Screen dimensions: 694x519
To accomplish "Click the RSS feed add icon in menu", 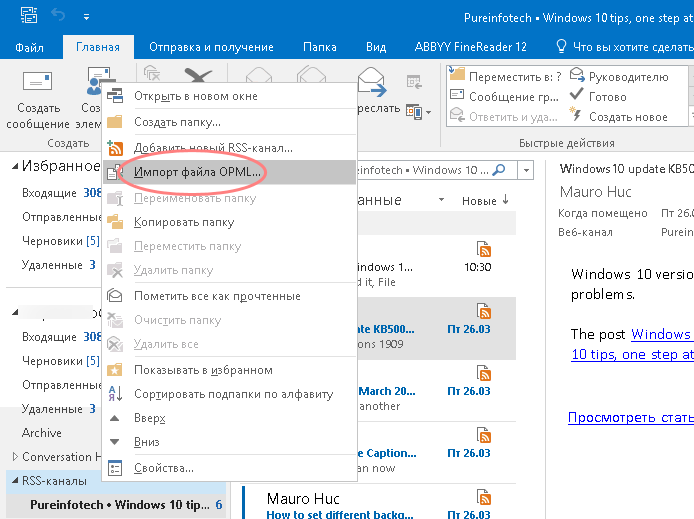I will pyautogui.click(x=115, y=148).
